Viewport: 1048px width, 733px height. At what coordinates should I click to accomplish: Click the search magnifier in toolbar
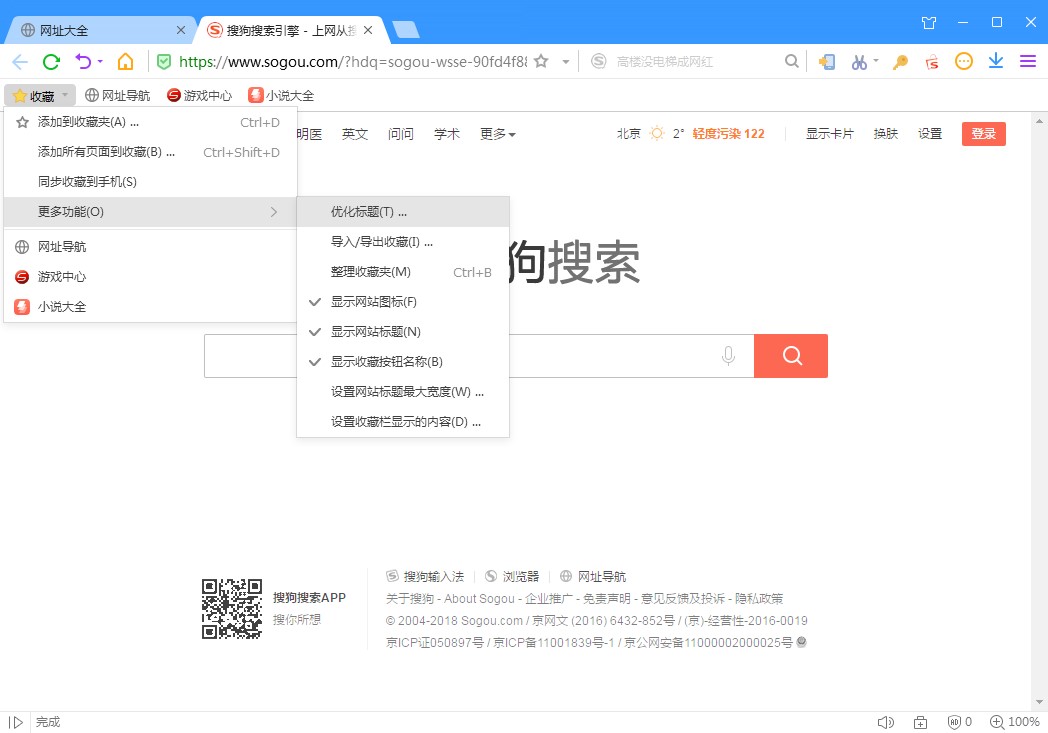791,61
